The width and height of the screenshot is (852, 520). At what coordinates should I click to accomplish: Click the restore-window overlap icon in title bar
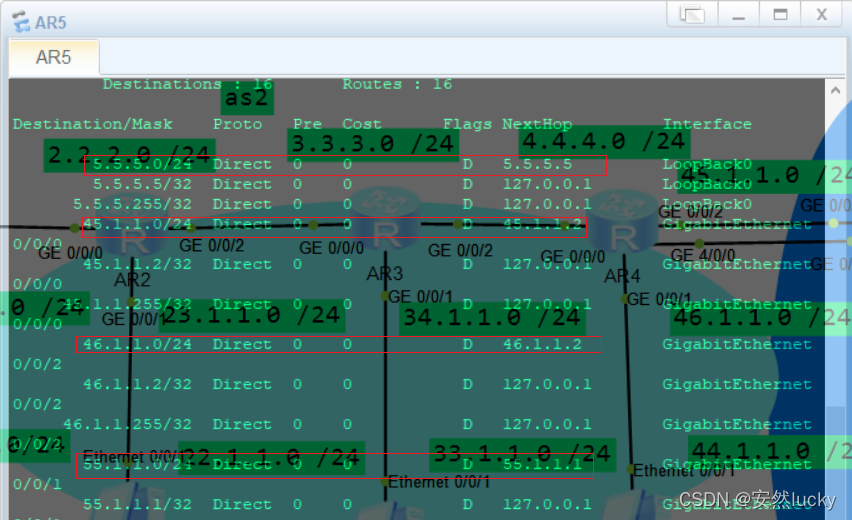click(692, 14)
